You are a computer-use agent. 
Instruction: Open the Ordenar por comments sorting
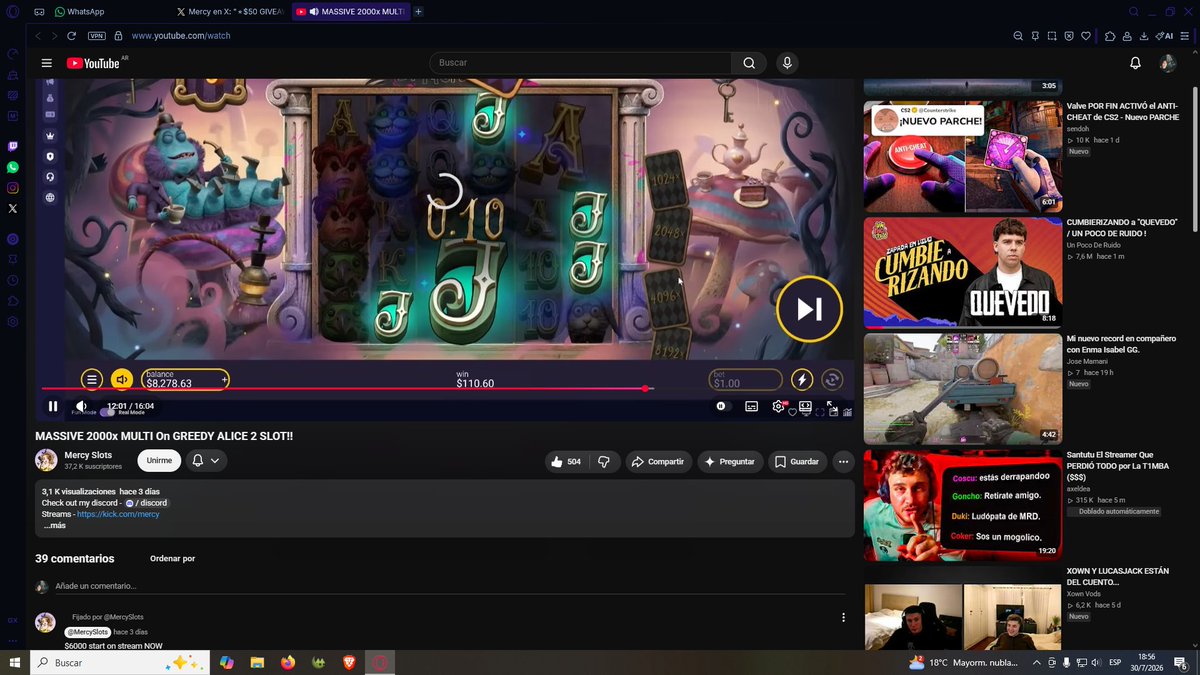pos(172,558)
